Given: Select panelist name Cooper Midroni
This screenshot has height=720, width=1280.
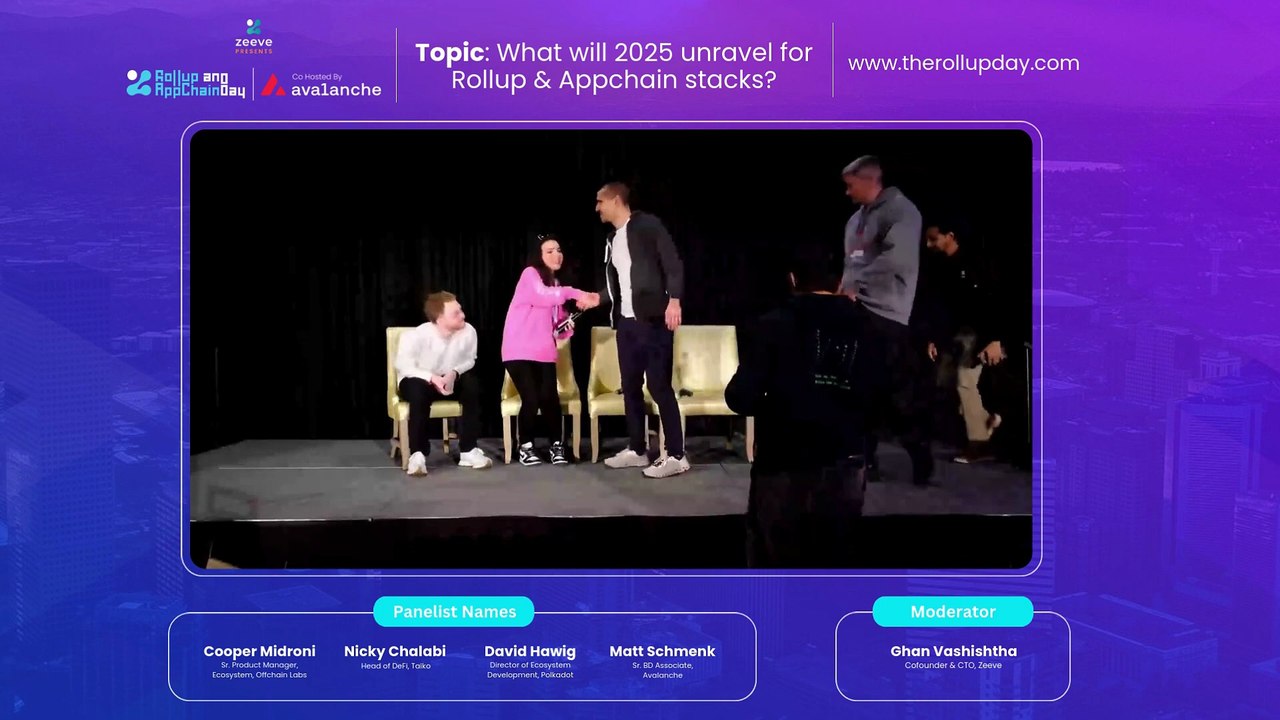Looking at the screenshot, I should tap(259, 651).
